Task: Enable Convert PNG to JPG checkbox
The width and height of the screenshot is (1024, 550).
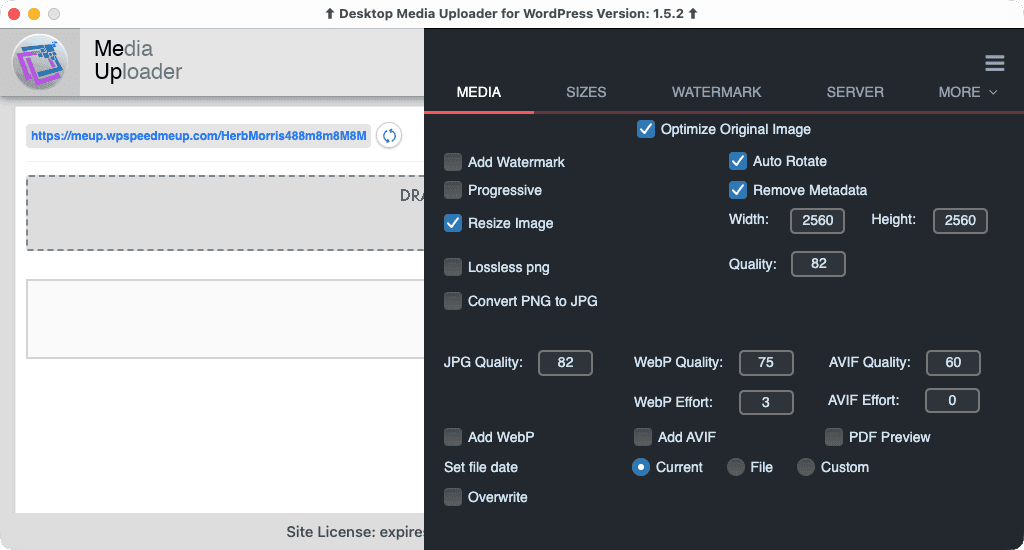Action: (453, 301)
